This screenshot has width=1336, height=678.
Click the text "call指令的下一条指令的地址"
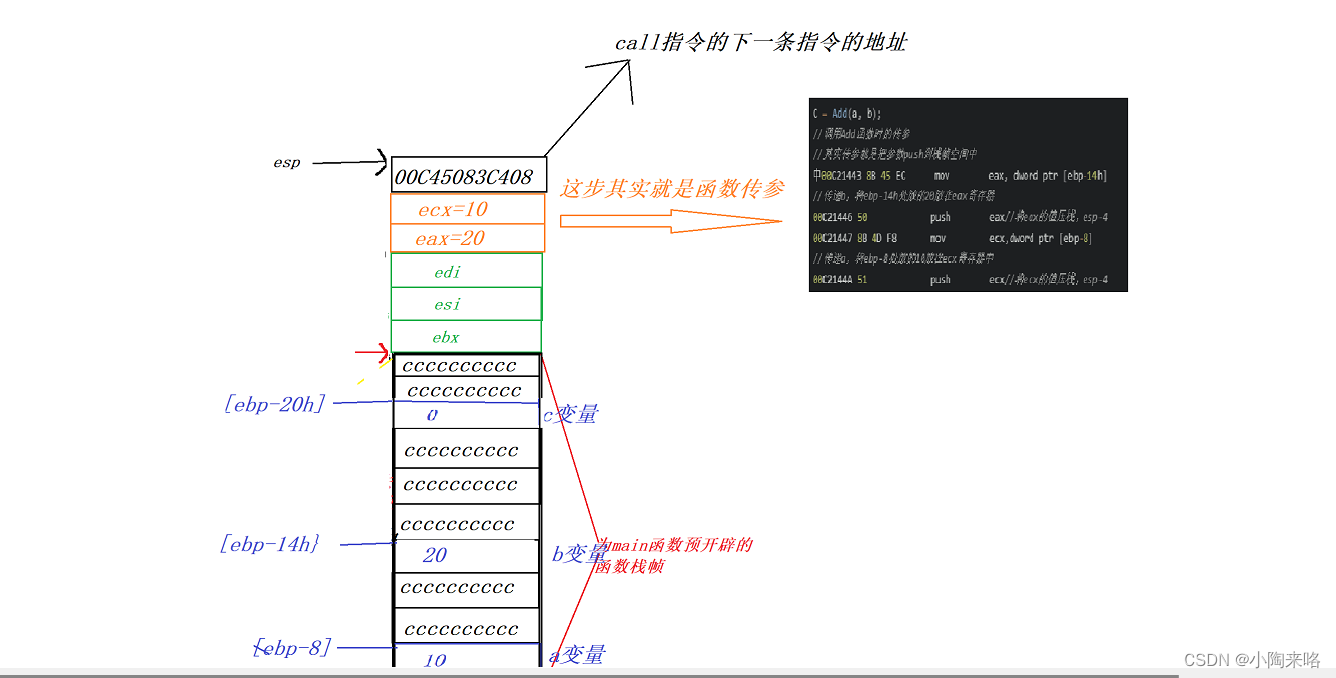(761, 43)
